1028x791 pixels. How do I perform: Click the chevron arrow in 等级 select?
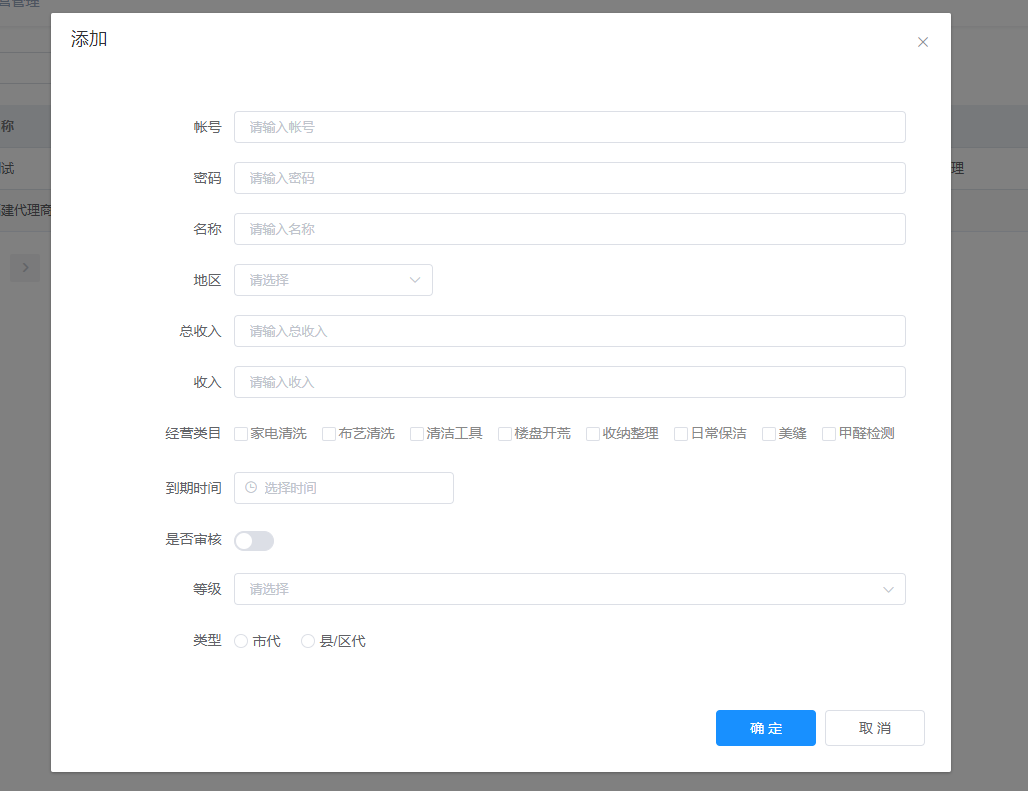pyautogui.click(x=888, y=589)
